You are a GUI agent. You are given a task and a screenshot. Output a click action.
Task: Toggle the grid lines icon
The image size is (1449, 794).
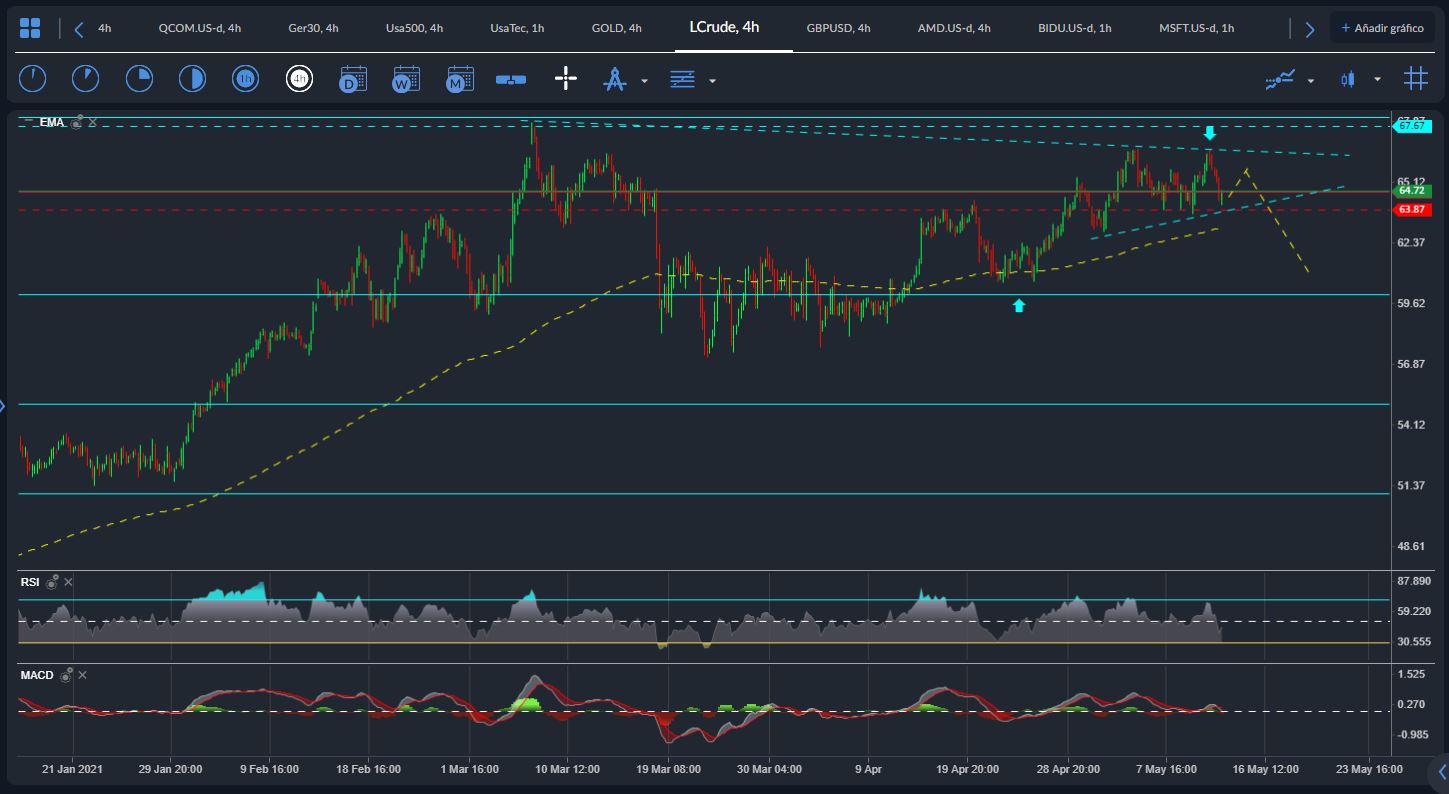[x=1415, y=79]
